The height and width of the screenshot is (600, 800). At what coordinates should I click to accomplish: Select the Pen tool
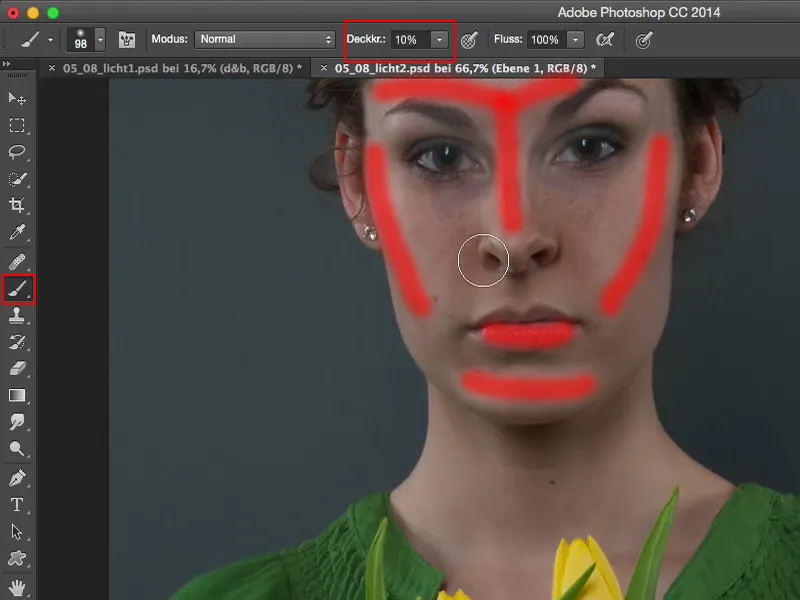17,478
